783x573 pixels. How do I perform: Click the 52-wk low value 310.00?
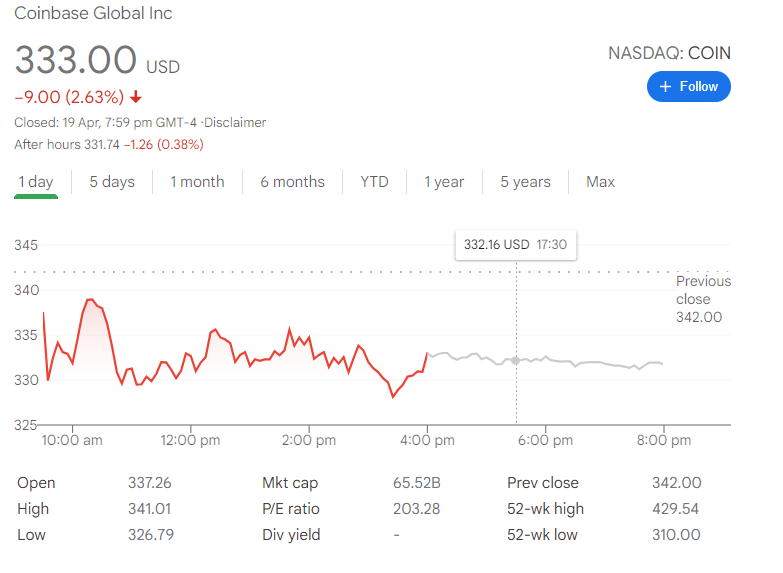coord(676,535)
